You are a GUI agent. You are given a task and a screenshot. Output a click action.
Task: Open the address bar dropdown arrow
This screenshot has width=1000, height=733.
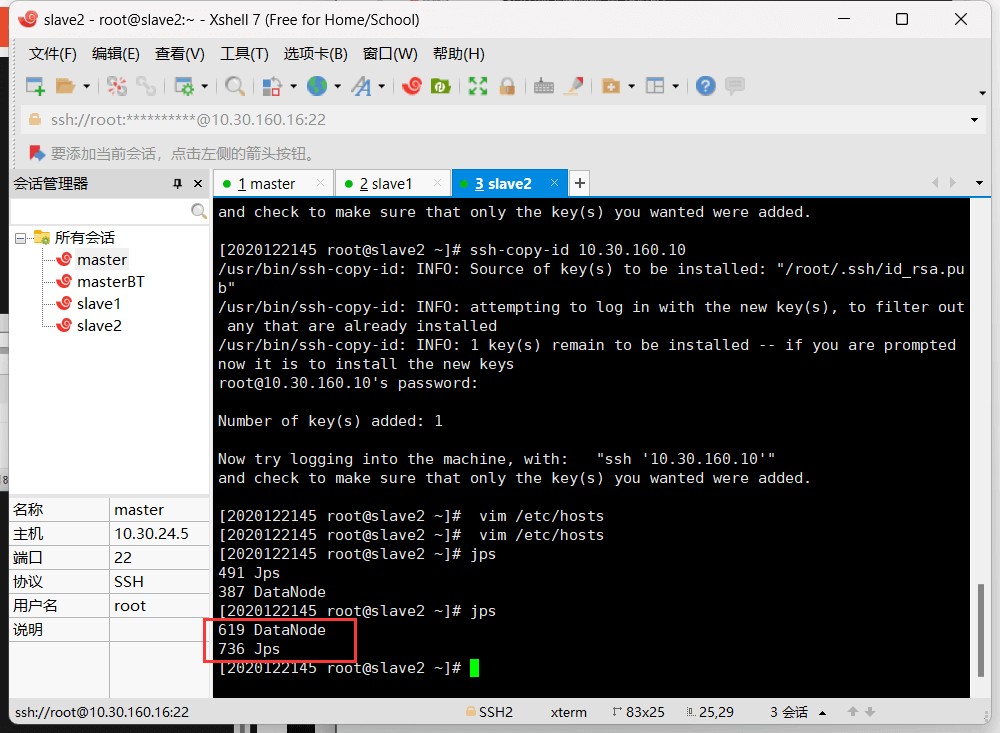click(975, 120)
